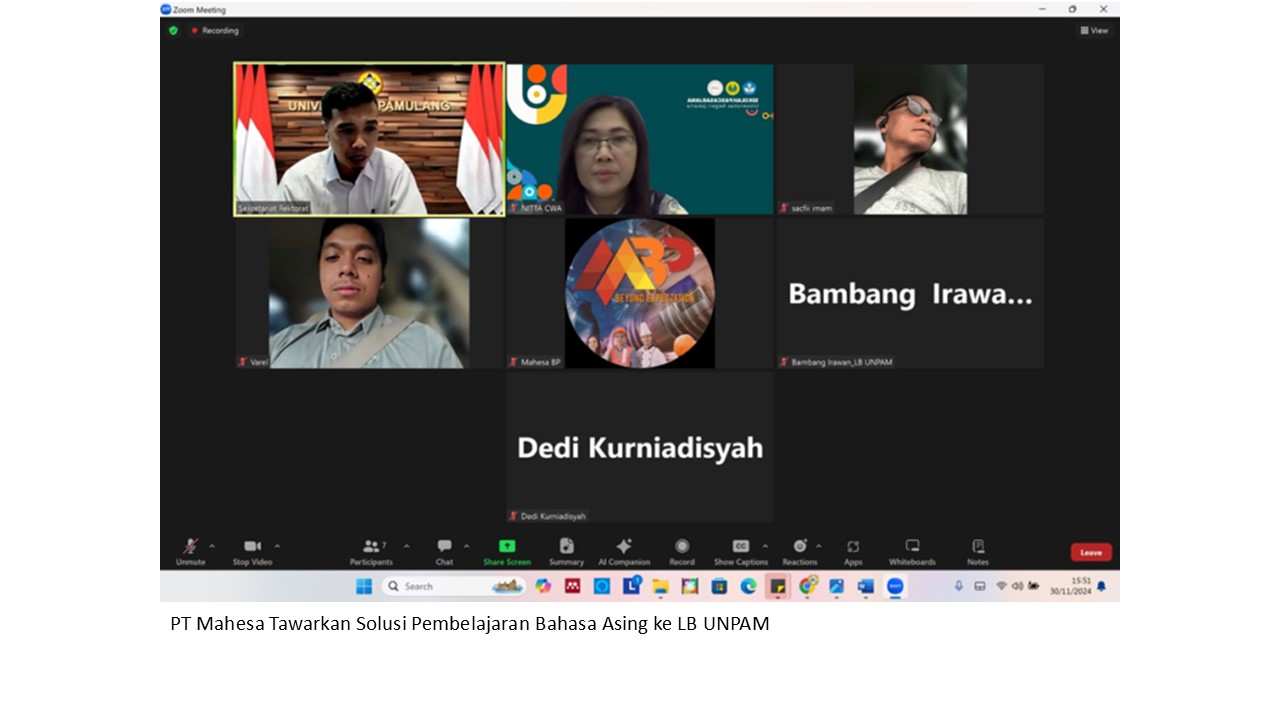Open the Windows Start menu
1280x720 pixels.
[x=364, y=586]
